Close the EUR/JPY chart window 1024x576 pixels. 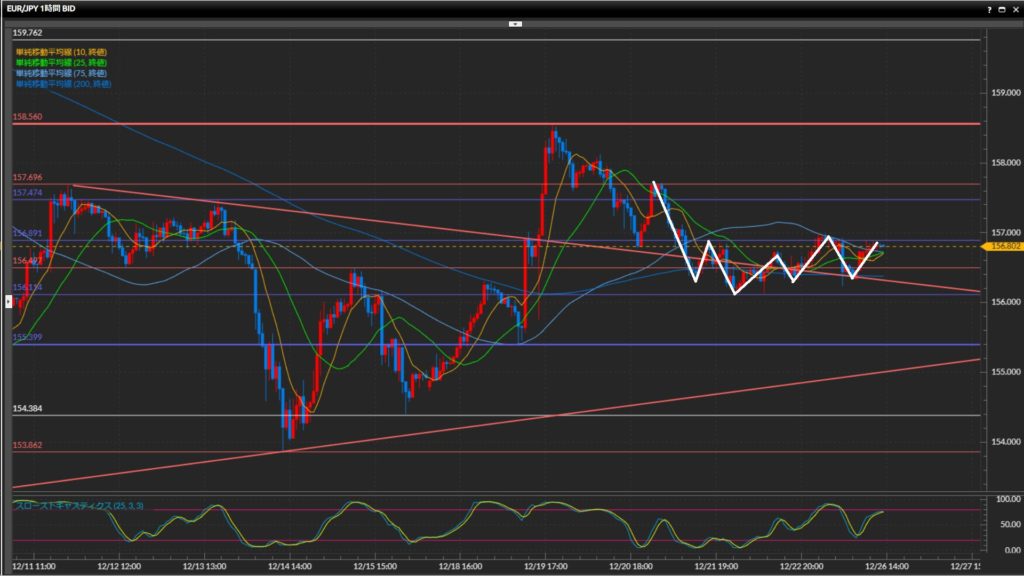[1015, 8]
